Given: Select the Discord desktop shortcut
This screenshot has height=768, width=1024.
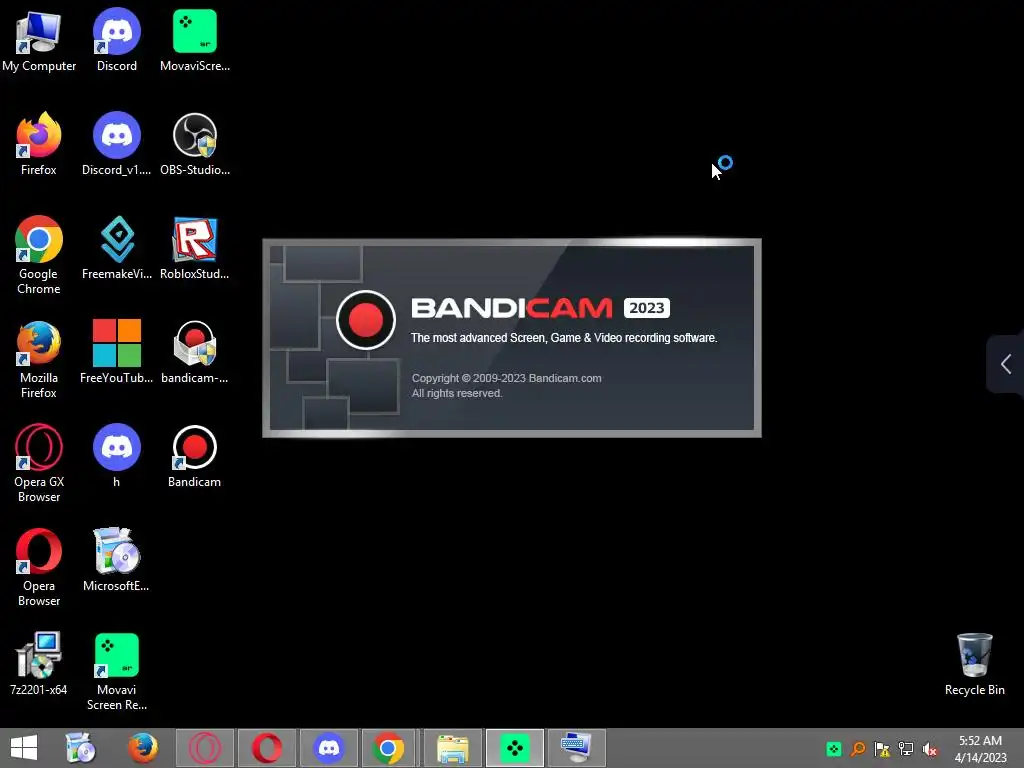Looking at the screenshot, I should pos(117,40).
